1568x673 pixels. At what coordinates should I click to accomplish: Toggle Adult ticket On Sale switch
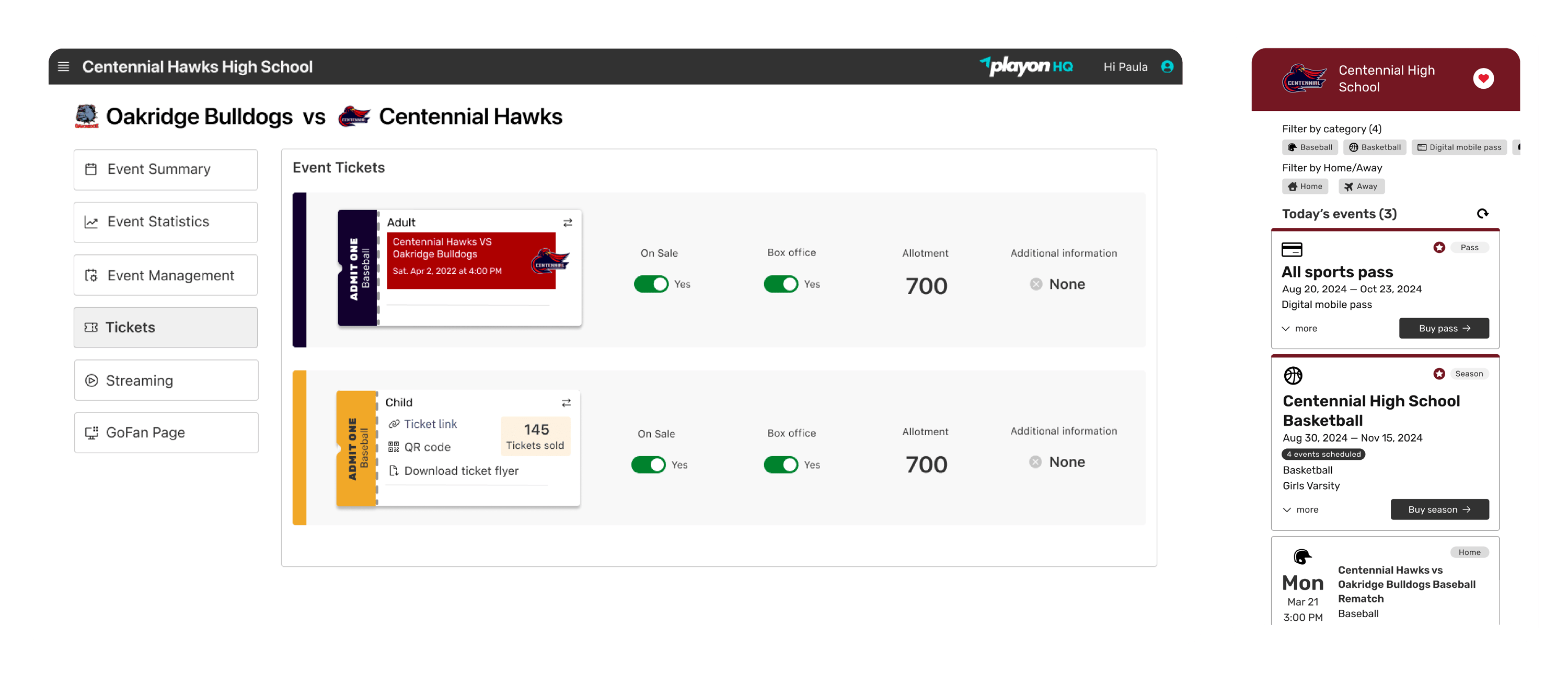(x=651, y=284)
